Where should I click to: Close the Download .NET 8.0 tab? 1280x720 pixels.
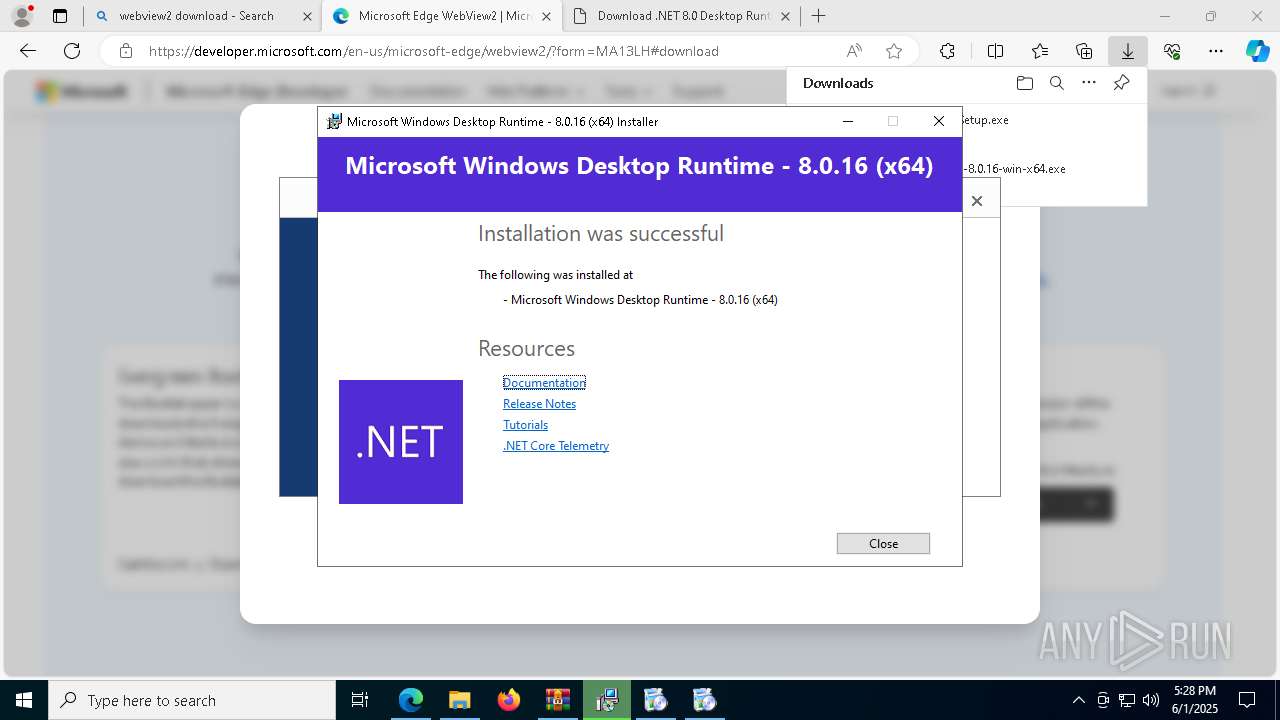pos(786,16)
